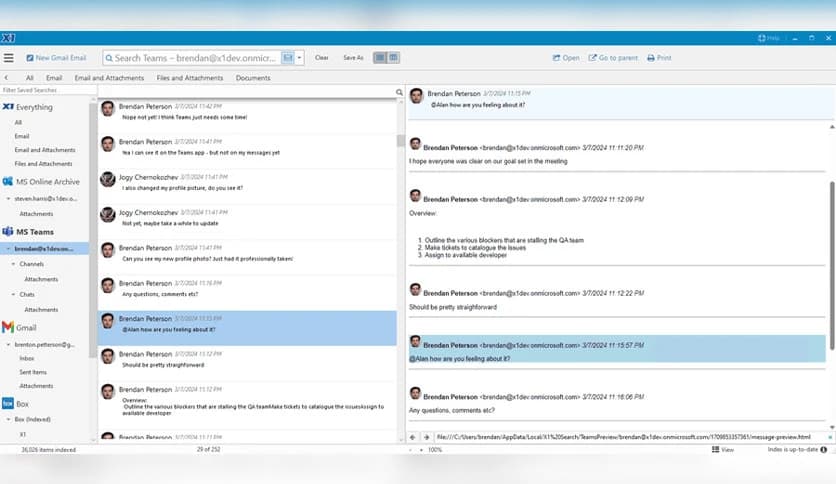Click the message list vertical scrollbar

pos(400,141)
